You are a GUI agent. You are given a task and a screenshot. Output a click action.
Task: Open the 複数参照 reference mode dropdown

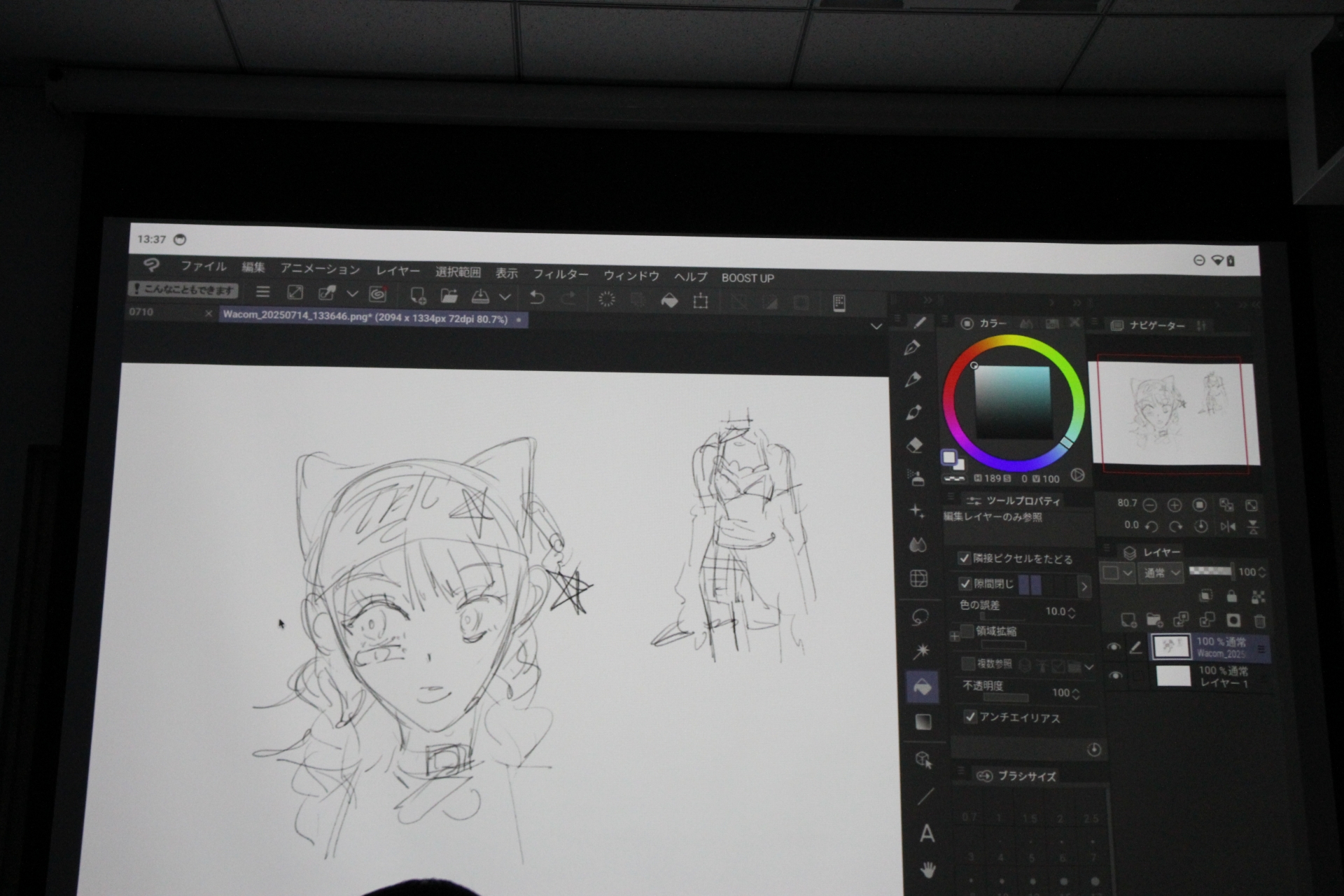(1089, 666)
